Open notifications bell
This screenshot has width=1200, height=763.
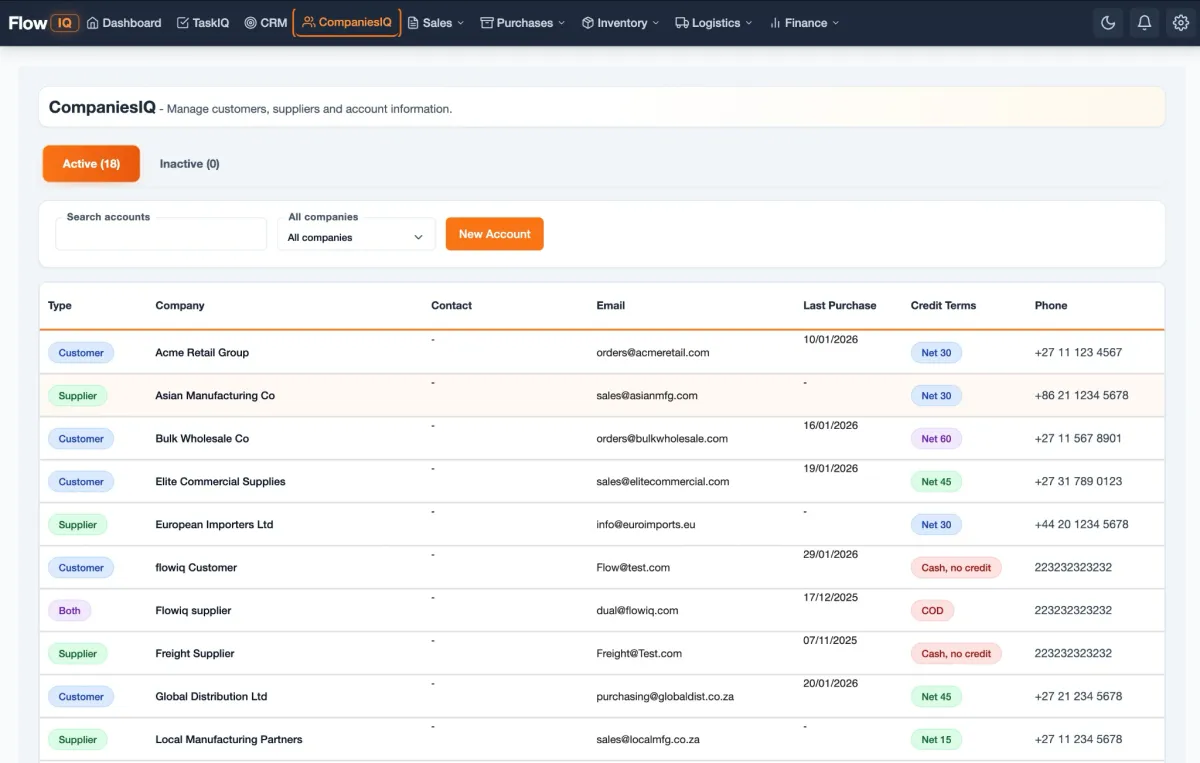coord(1144,23)
